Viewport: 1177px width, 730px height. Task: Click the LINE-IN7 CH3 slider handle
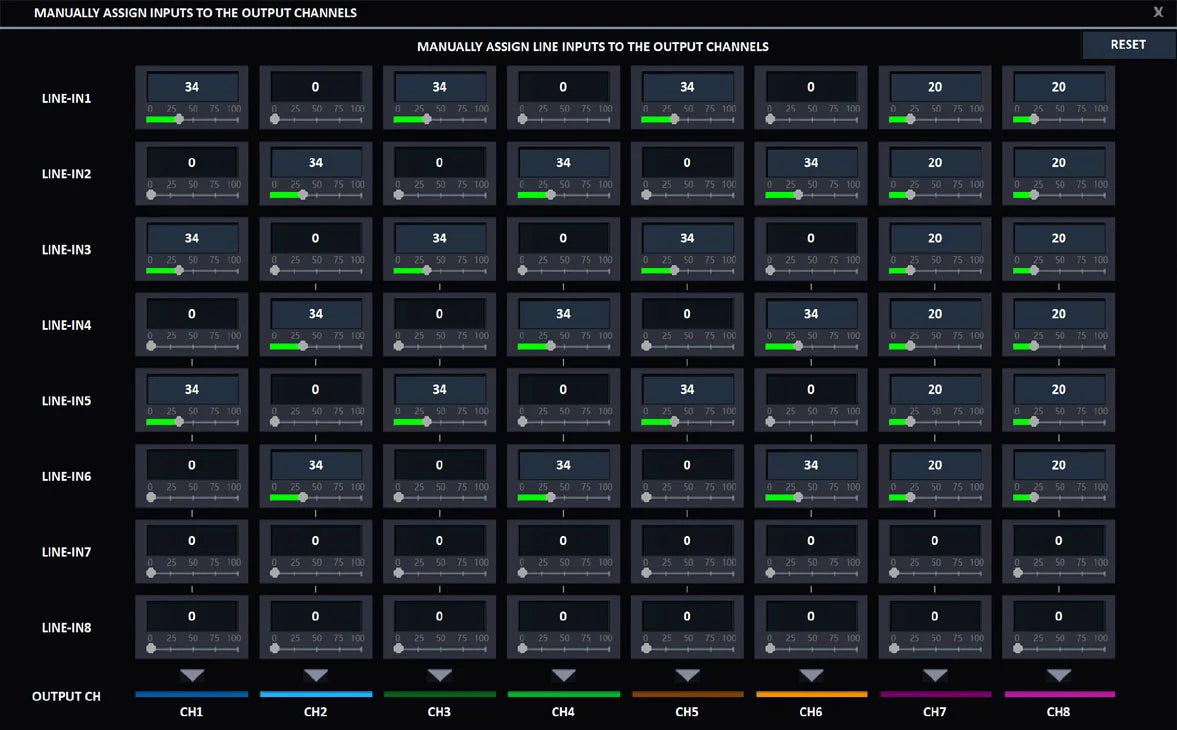coord(399,573)
